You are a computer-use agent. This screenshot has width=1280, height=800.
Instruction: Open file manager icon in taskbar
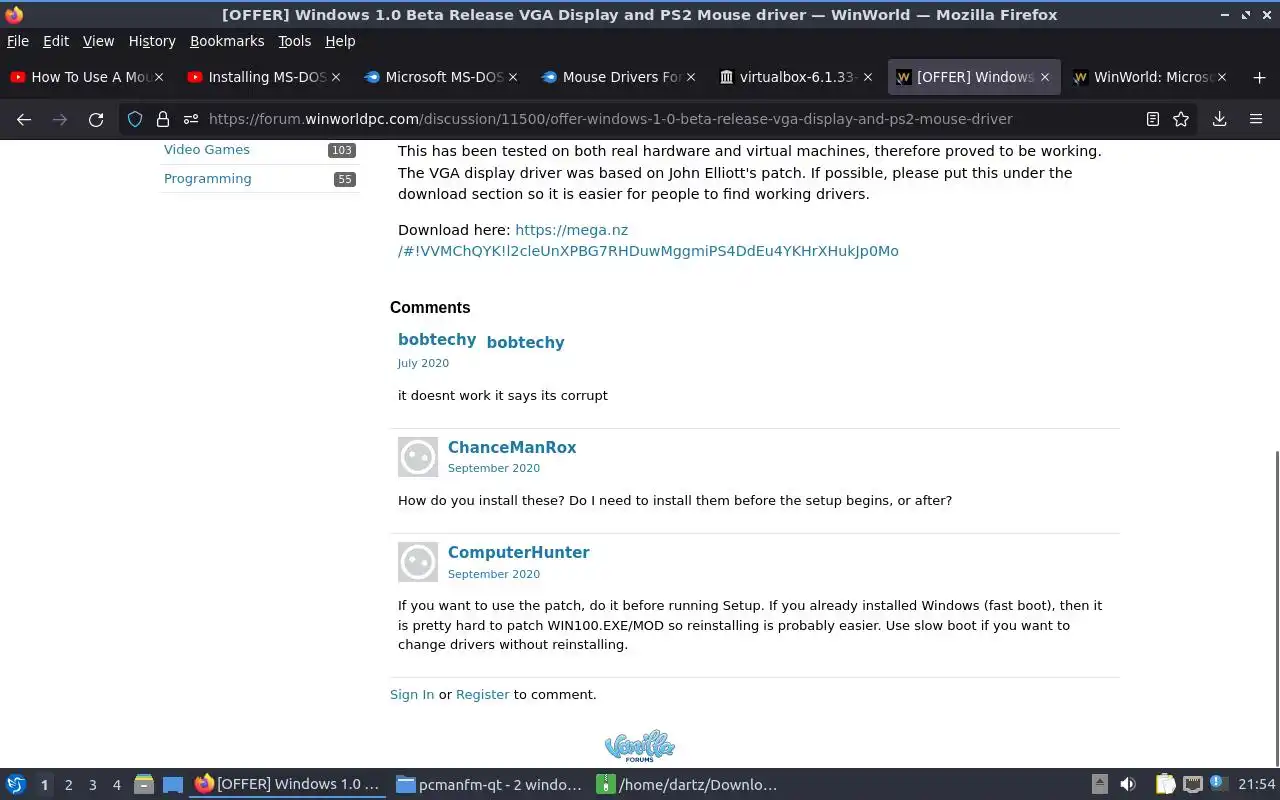[x=143, y=784]
